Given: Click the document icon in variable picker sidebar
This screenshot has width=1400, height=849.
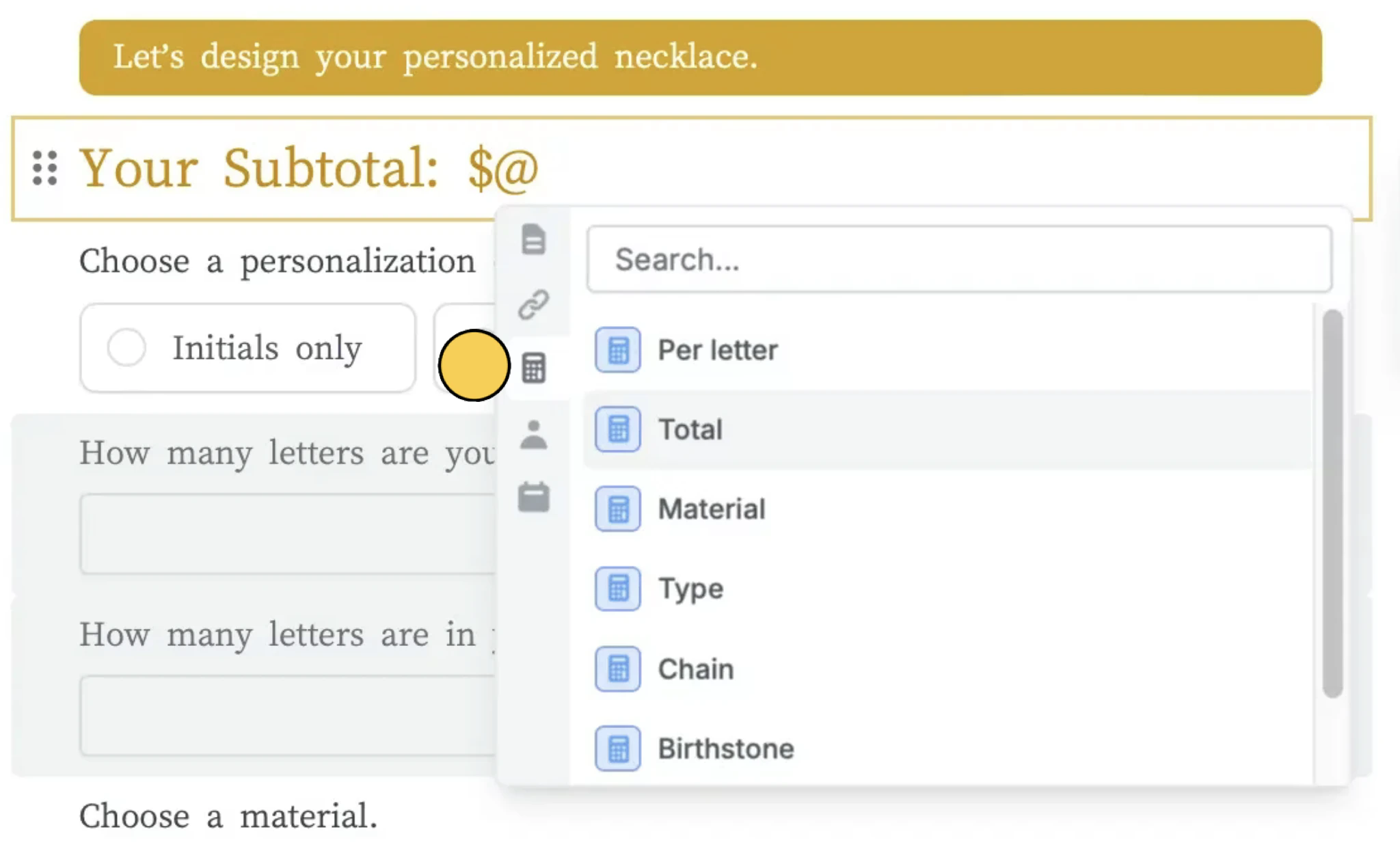Looking at the screenshot, I should pyautogui.click(x=533, y=239).
